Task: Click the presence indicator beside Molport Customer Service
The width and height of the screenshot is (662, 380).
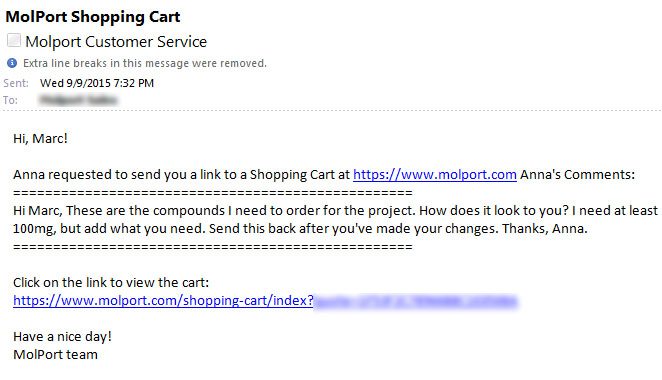Action: [x=14, y=41]
